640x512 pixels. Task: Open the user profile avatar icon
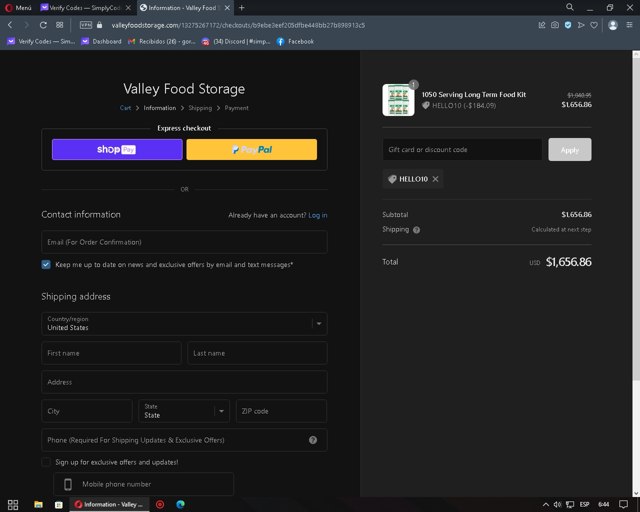point(613,25)
